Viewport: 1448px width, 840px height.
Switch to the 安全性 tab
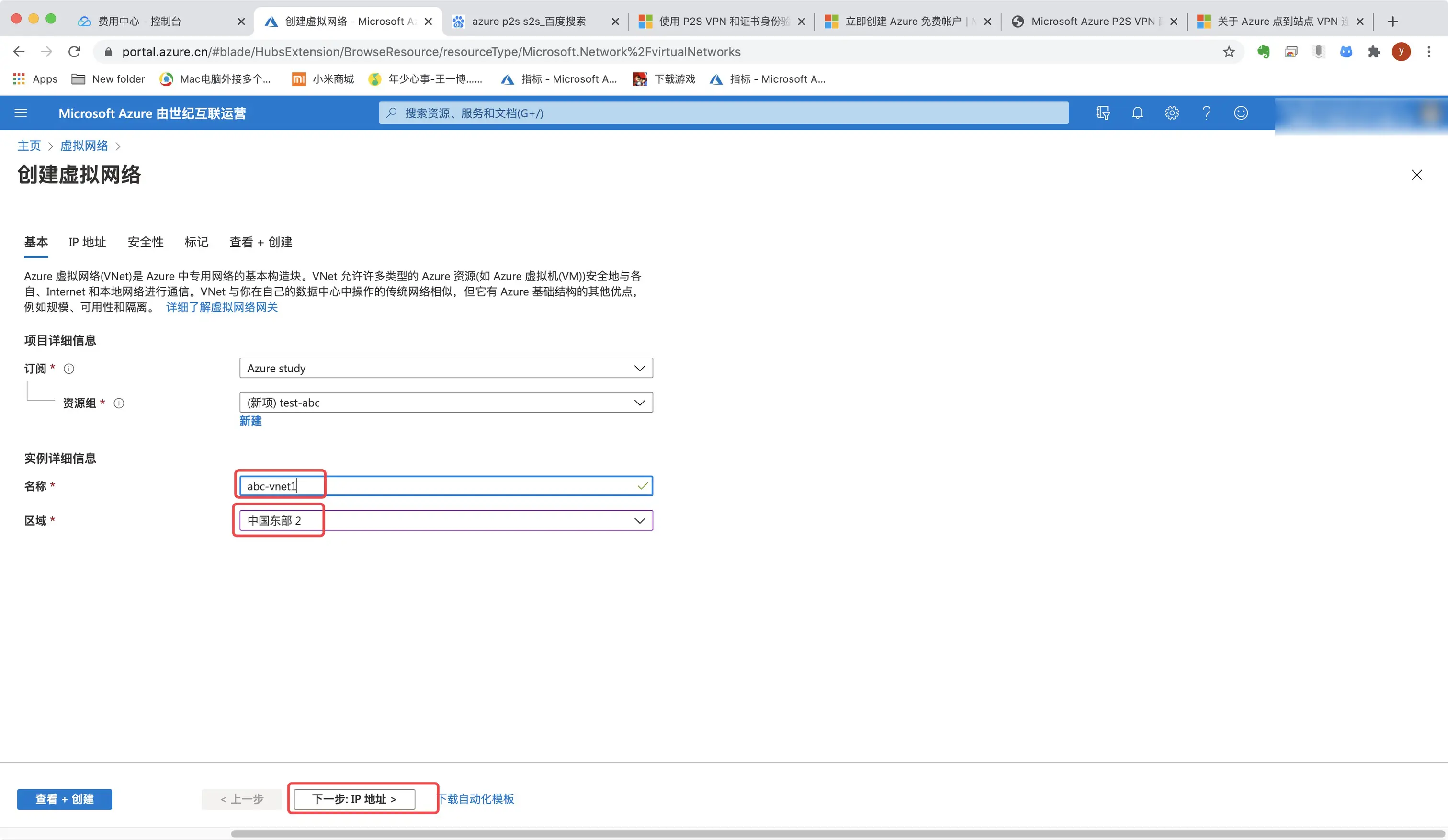tap(146, 243)
